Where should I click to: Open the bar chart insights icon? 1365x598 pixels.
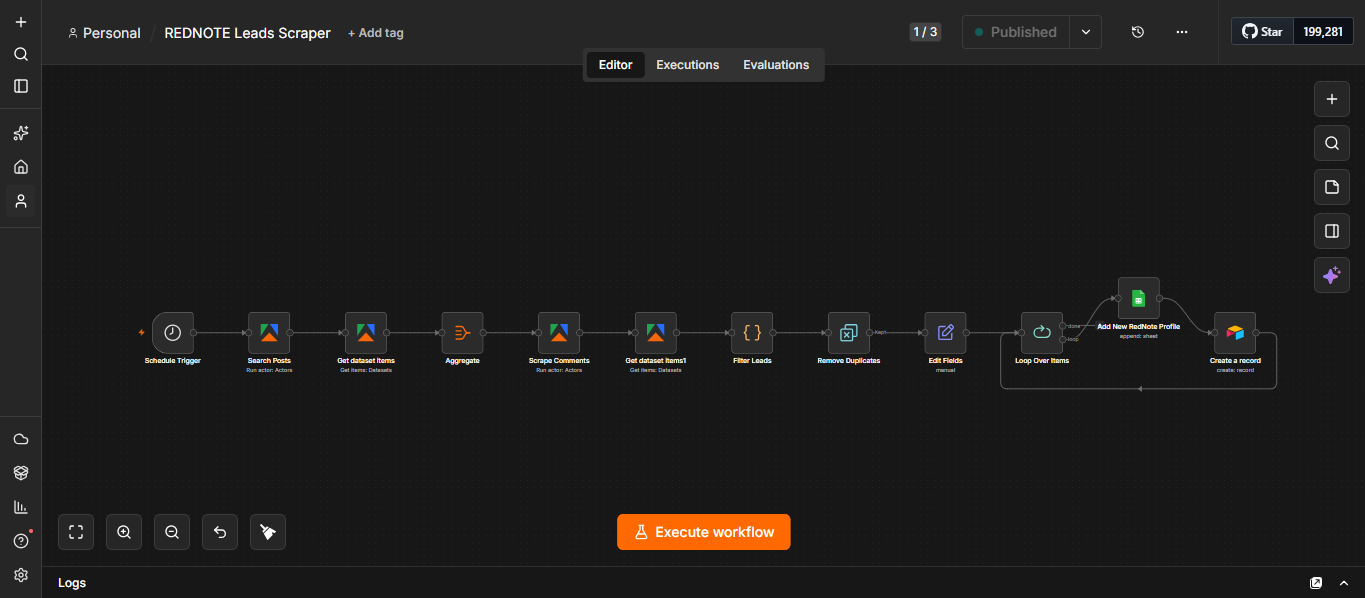click(21, 507)
